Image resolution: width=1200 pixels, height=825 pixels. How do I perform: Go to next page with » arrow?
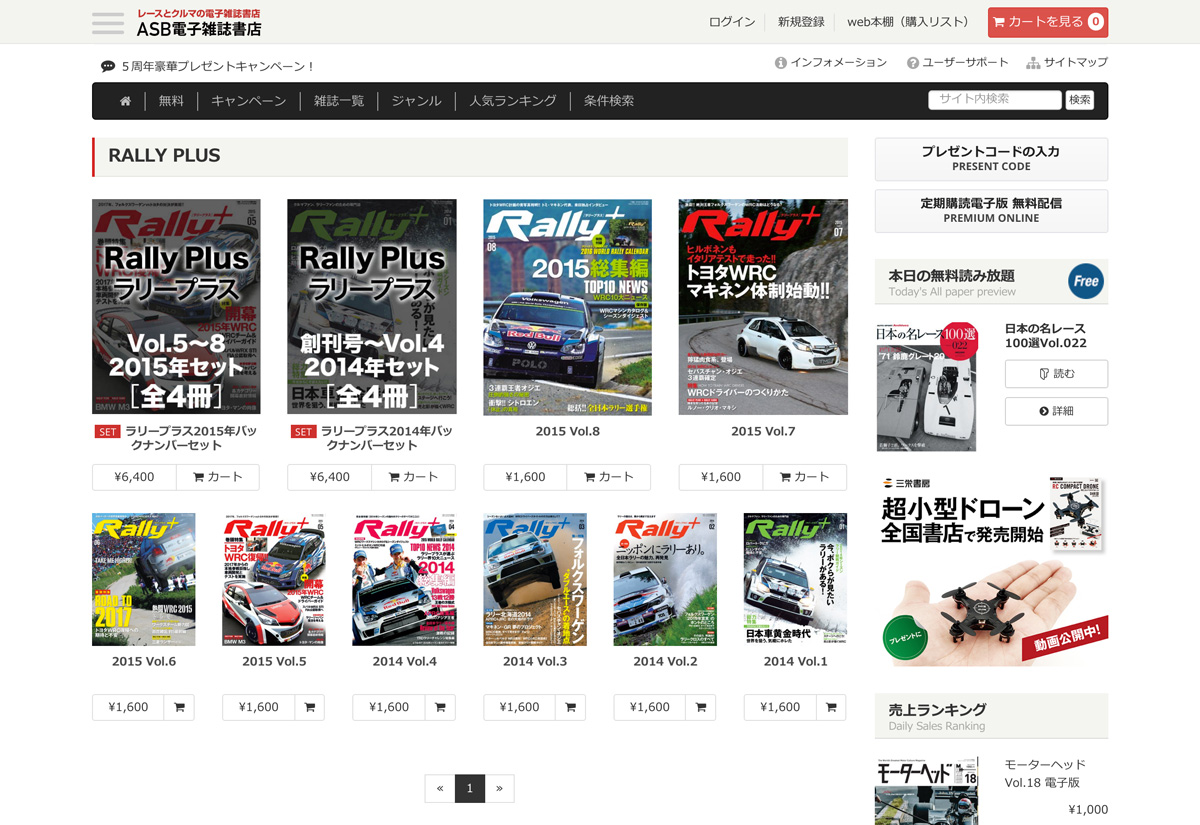point(500,789)
